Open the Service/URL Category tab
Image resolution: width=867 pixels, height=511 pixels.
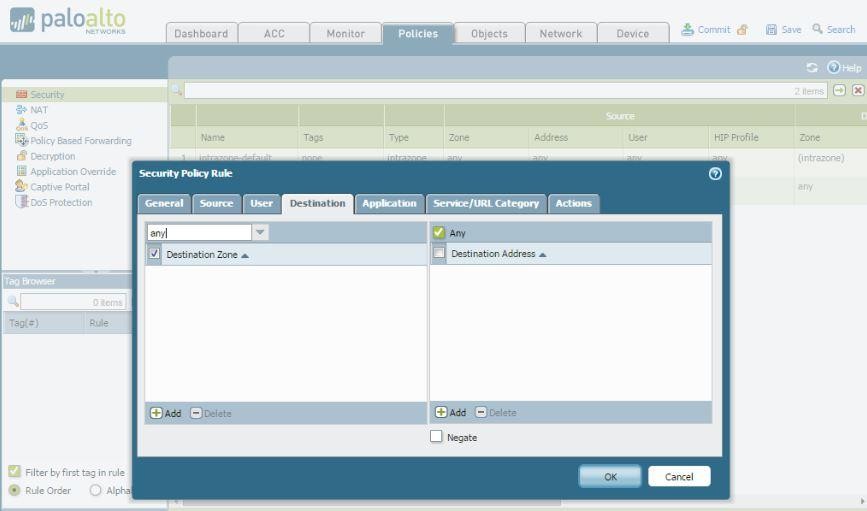tap(486, 203)
